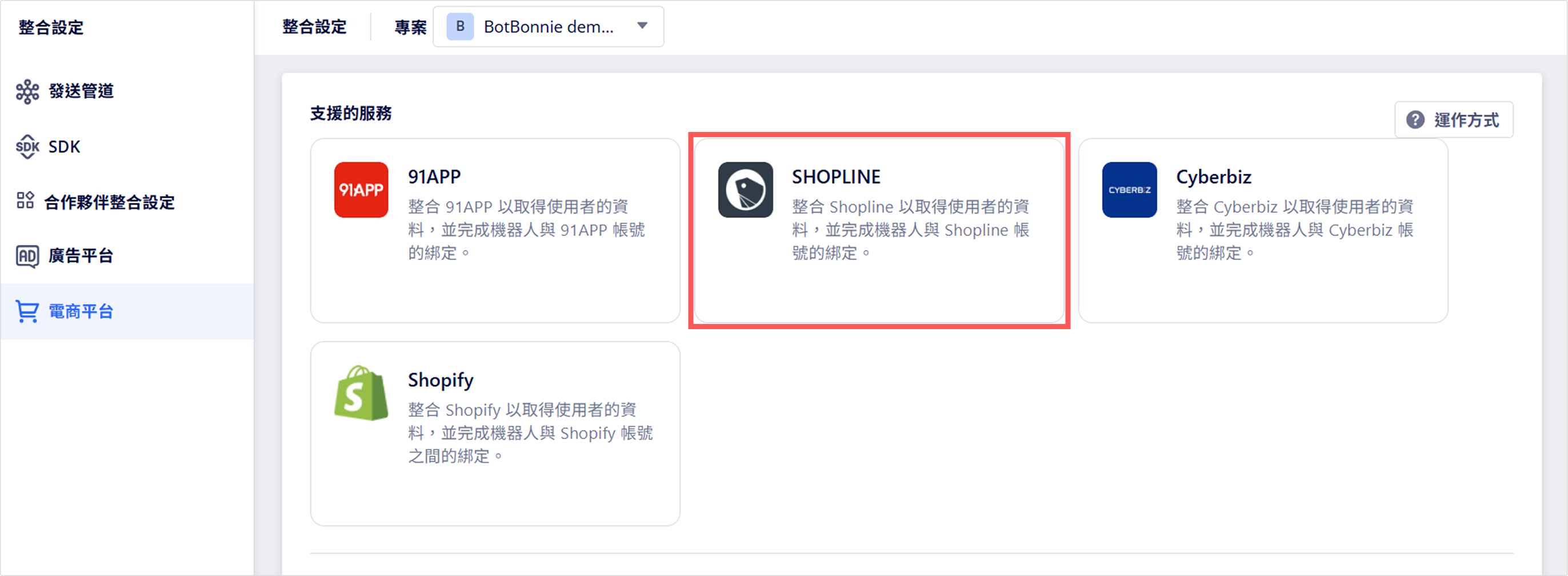Click the 廣告平台 AD icon

[x=27, y=257]
